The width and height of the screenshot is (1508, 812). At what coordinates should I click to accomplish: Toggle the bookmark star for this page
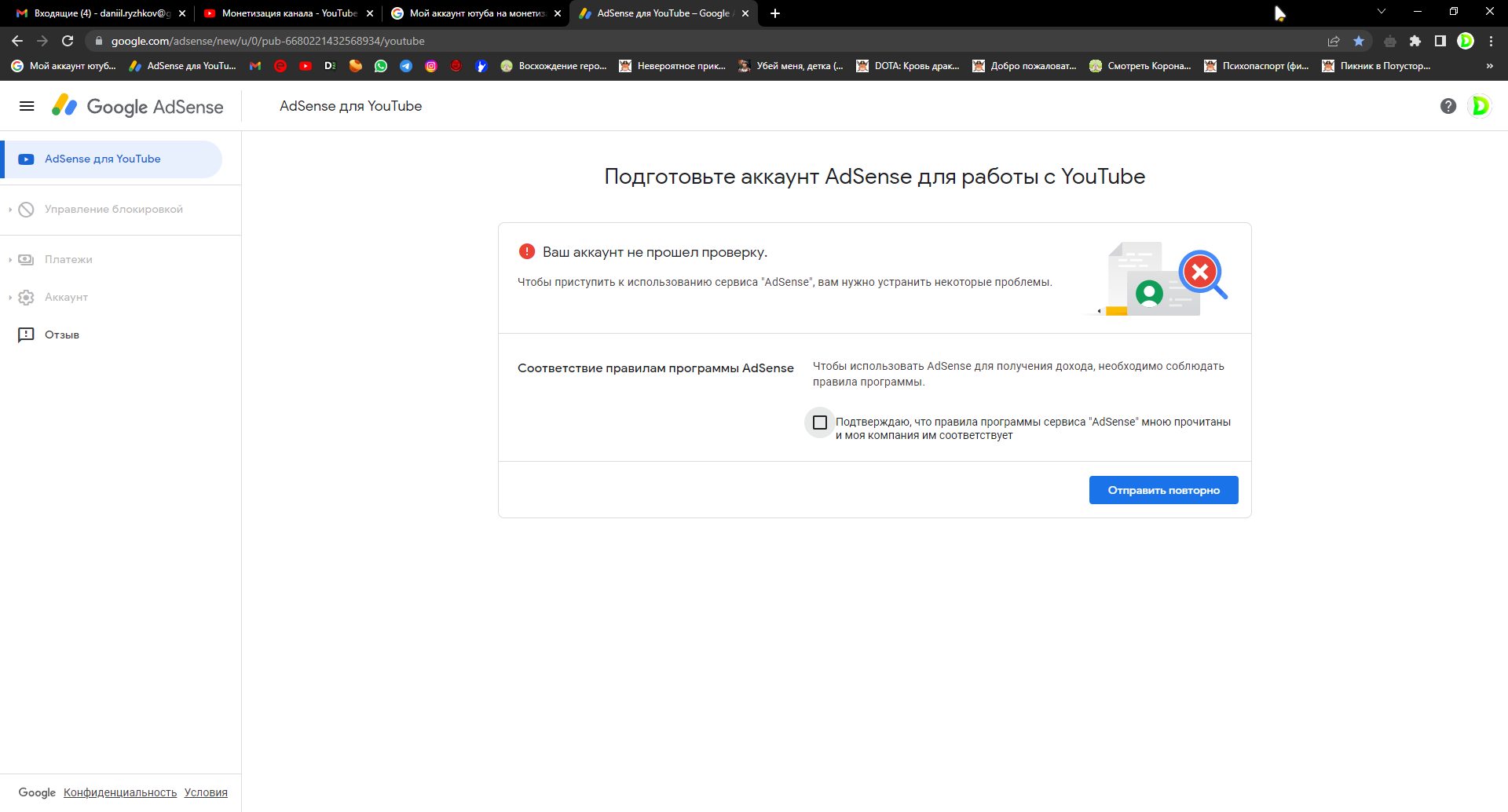pyautogui.click(x=1359, y=41)
